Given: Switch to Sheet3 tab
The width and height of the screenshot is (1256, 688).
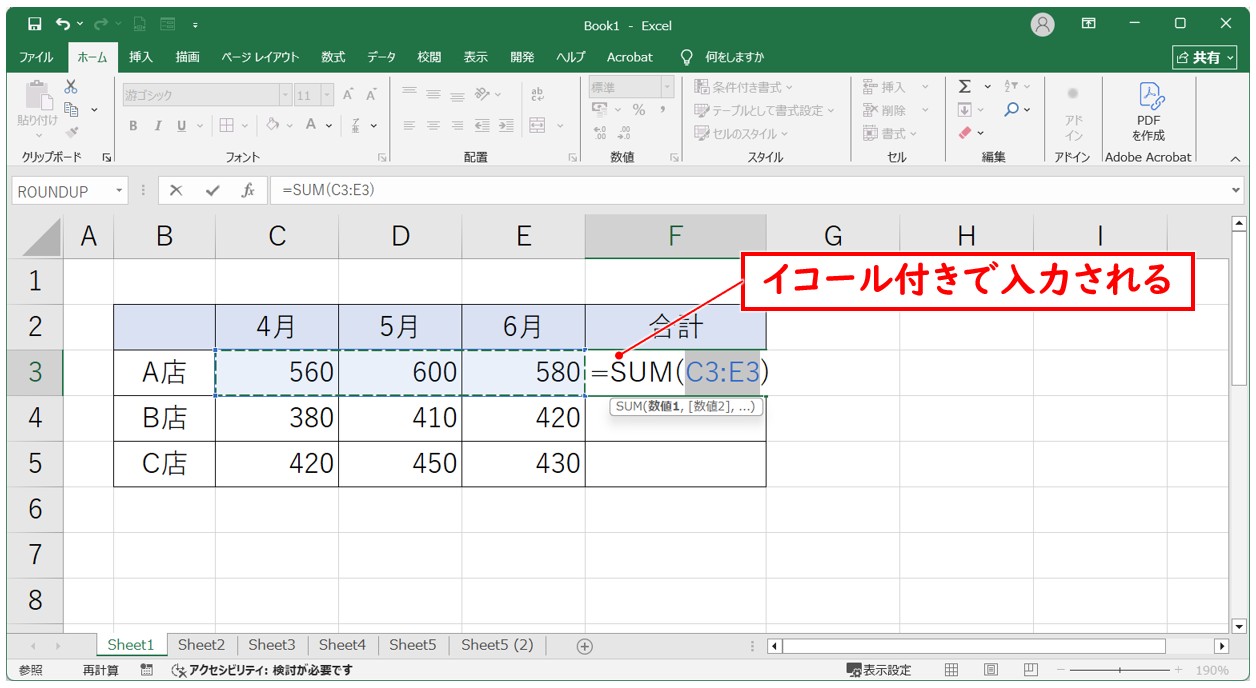Looking at the screenshot, I should tap(271, 646).
